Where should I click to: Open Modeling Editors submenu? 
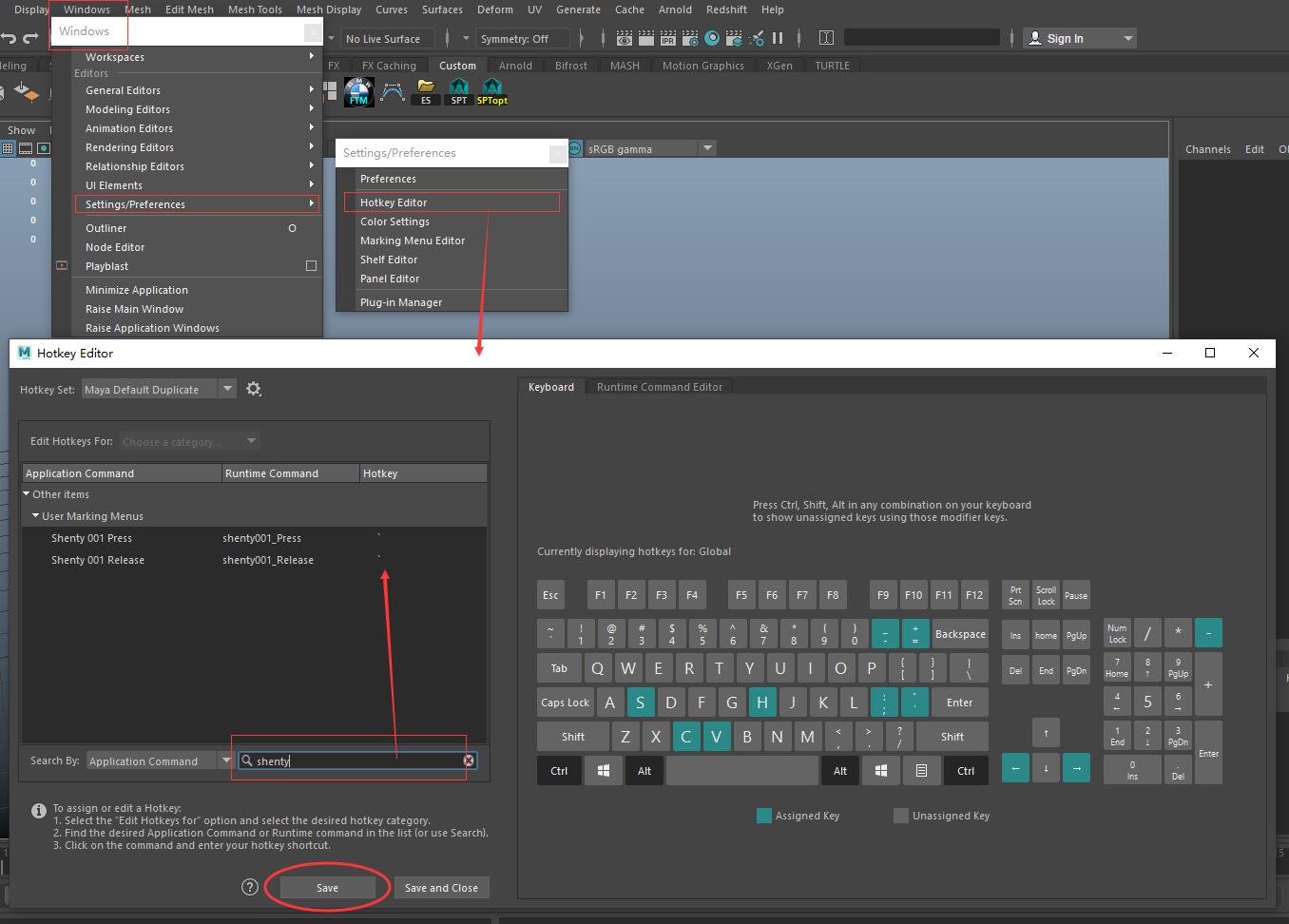point(198,109)
